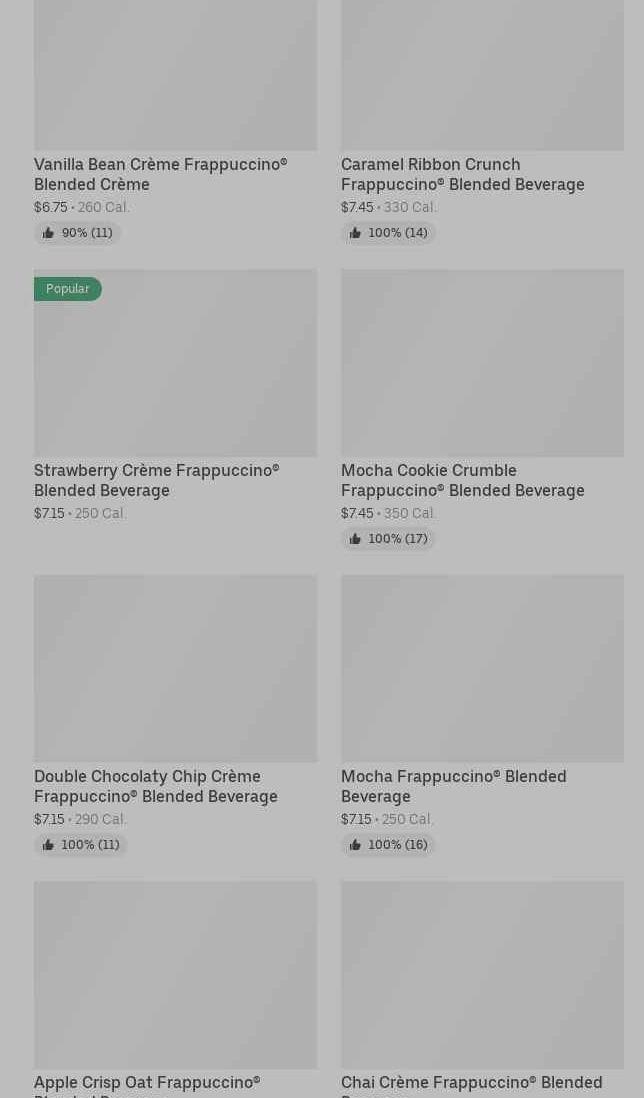Click thumbs-up icon under Double Chocolaty Chip Crème

pyautogui.click(x=48, y=845)
